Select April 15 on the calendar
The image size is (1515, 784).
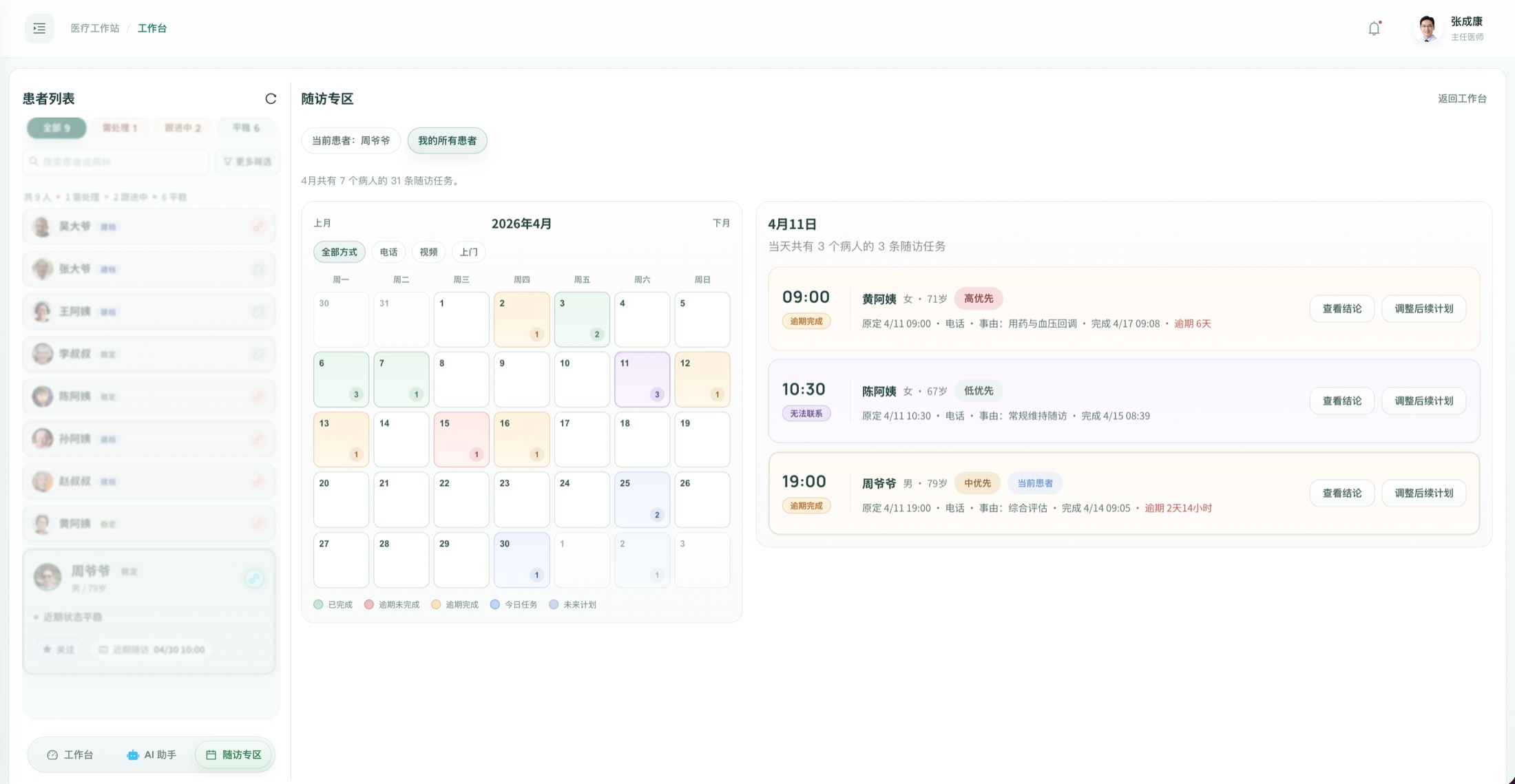point(461,438)
